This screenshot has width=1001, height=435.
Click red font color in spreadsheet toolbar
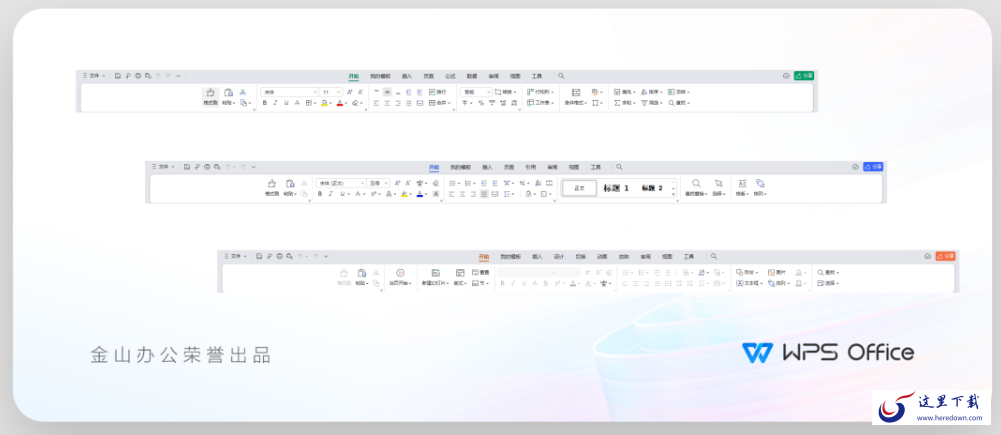(340, 103)
